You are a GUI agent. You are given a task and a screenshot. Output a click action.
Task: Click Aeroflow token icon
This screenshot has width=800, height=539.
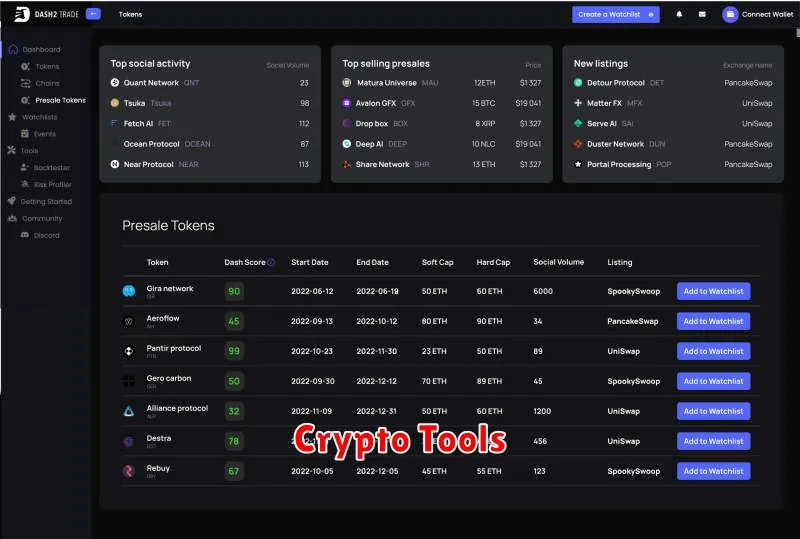point(129,321)
